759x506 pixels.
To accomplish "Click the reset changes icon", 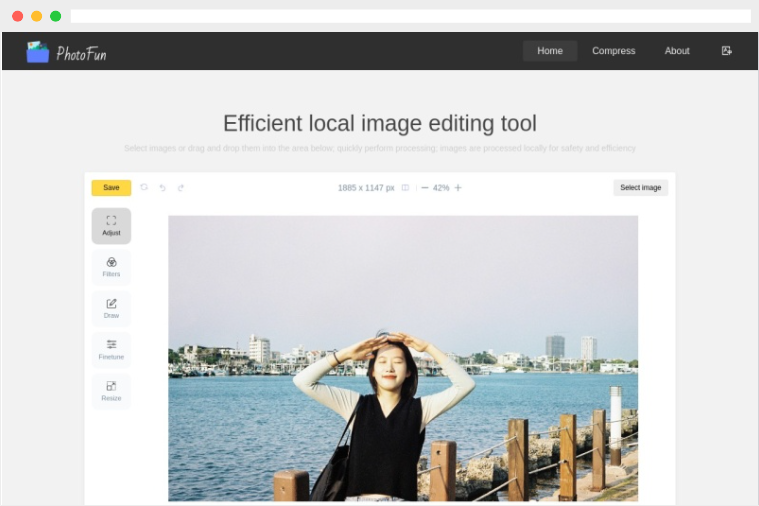I will click(144, 187).
